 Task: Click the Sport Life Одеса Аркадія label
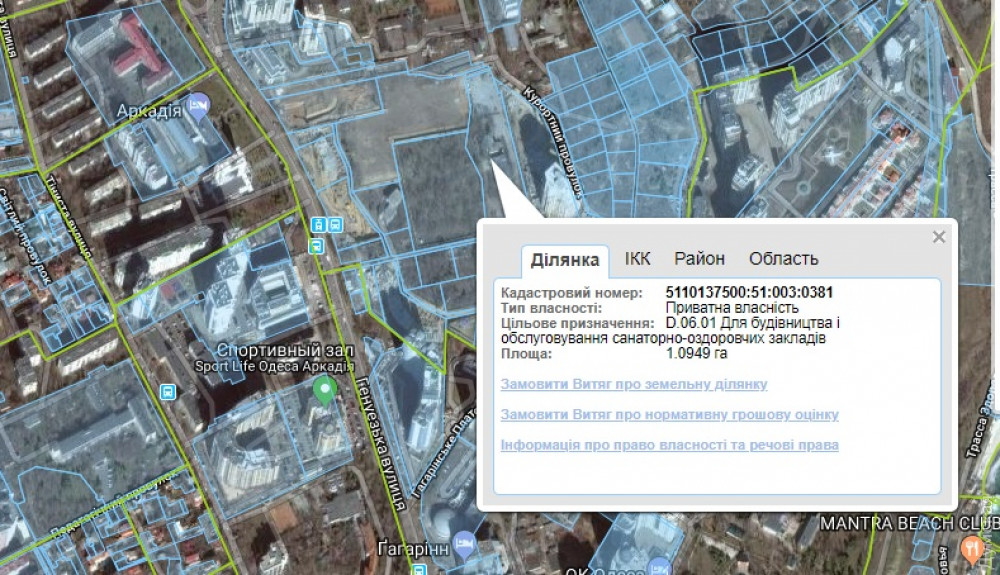pyautogui.click(x=274, y=366)
